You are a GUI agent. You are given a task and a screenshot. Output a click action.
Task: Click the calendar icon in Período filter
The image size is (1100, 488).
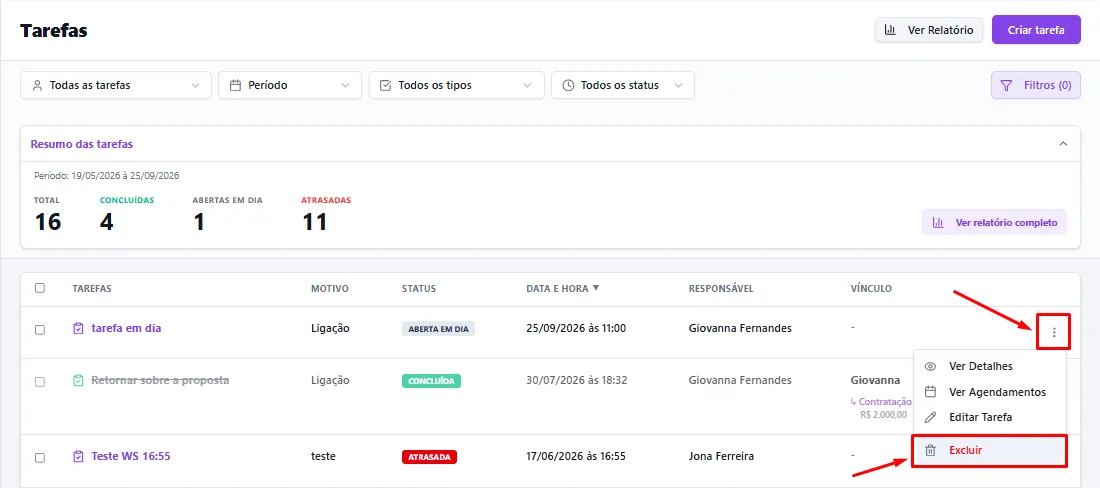(236, 86)
